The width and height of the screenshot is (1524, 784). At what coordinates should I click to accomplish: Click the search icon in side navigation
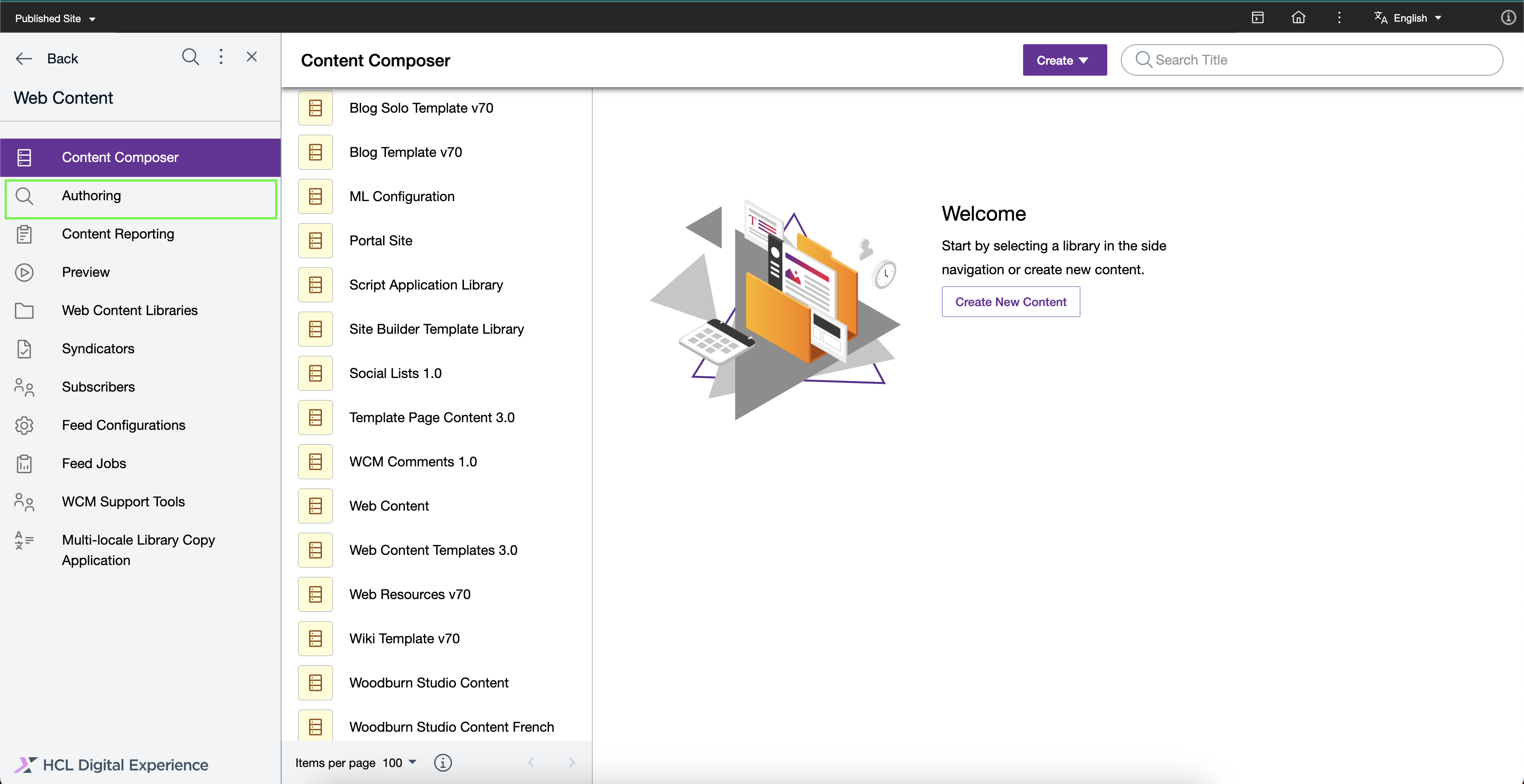click(190, 57)
